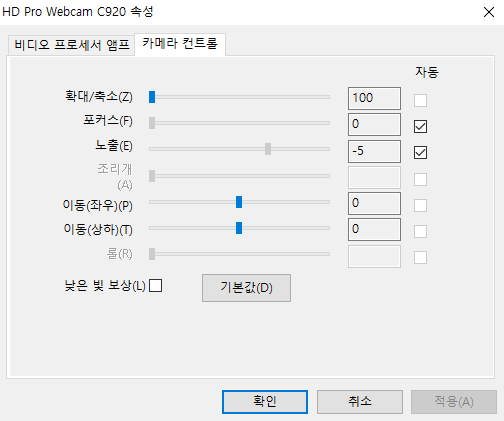Cancel the dialog with 취소
The height and width of the screenshot is (421, 504).
point(360,402)
